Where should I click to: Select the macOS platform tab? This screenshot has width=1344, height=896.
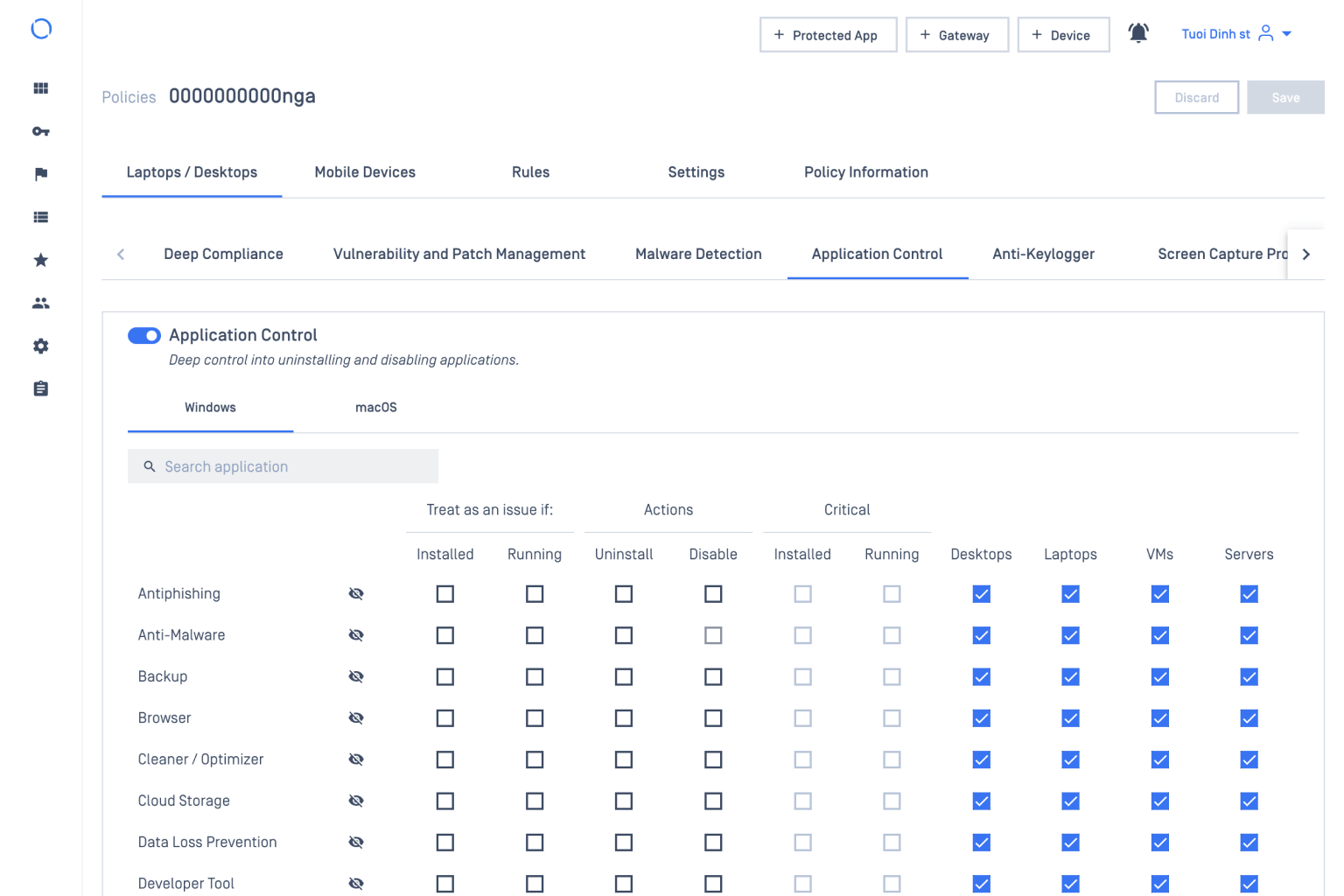(376, 408)
